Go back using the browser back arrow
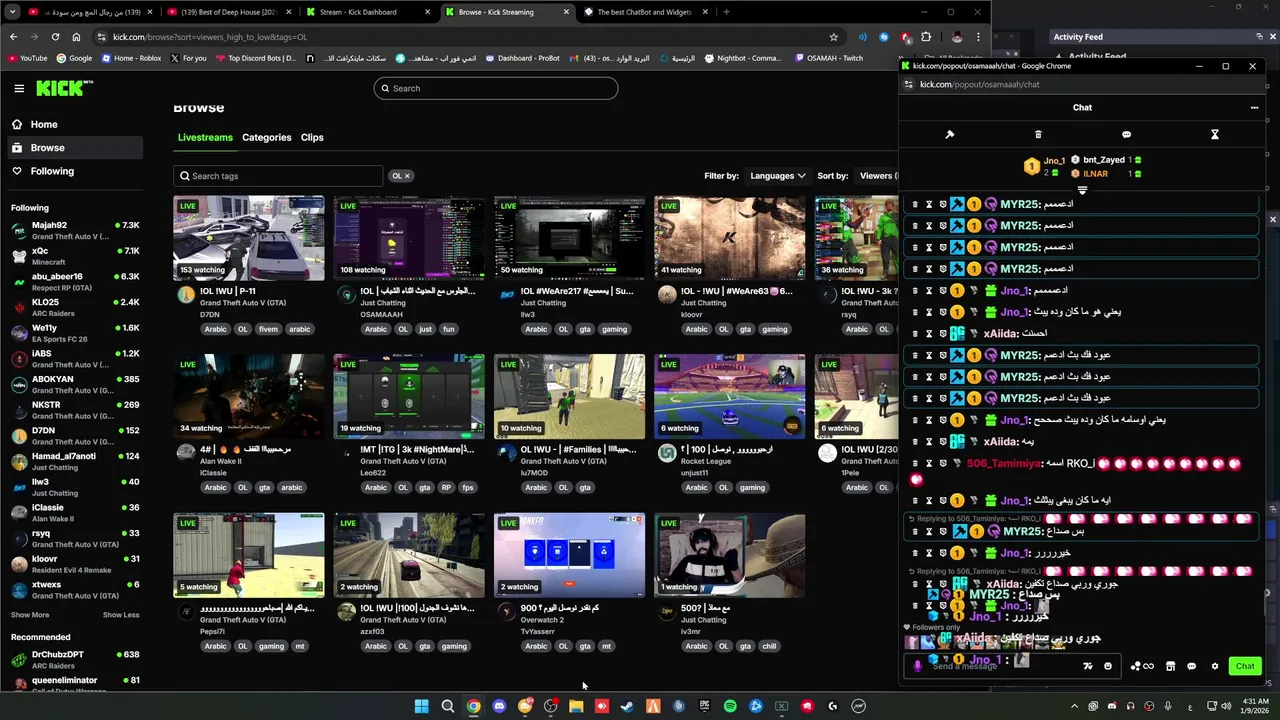The height and width of the screenshot is (720, 1280). [13, 37]
